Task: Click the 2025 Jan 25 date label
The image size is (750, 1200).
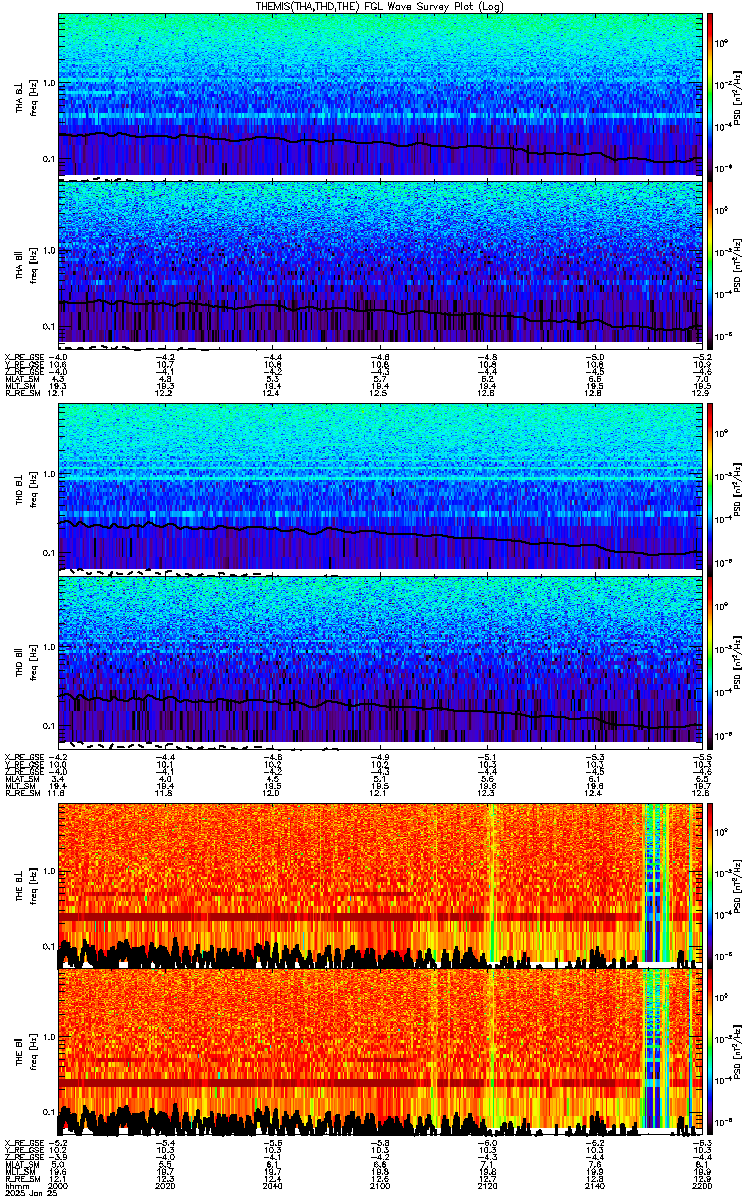Action: tap(25, 1193)
